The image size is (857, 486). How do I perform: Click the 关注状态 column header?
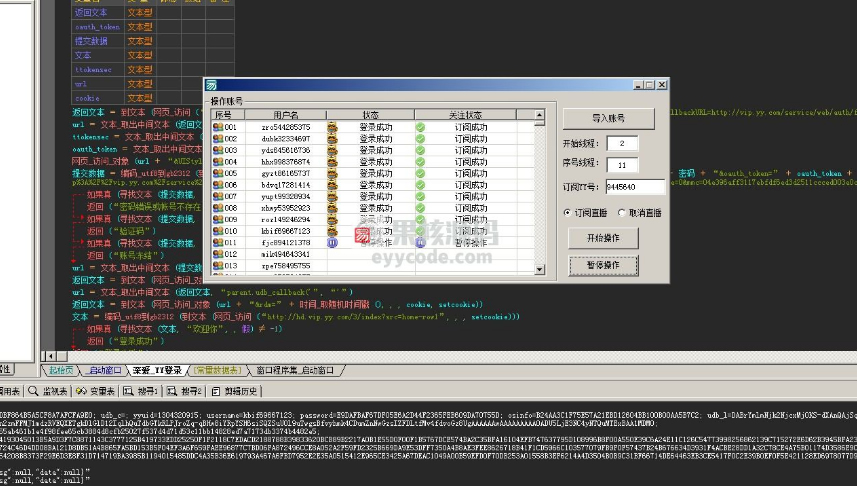click(x=465, y=115)
